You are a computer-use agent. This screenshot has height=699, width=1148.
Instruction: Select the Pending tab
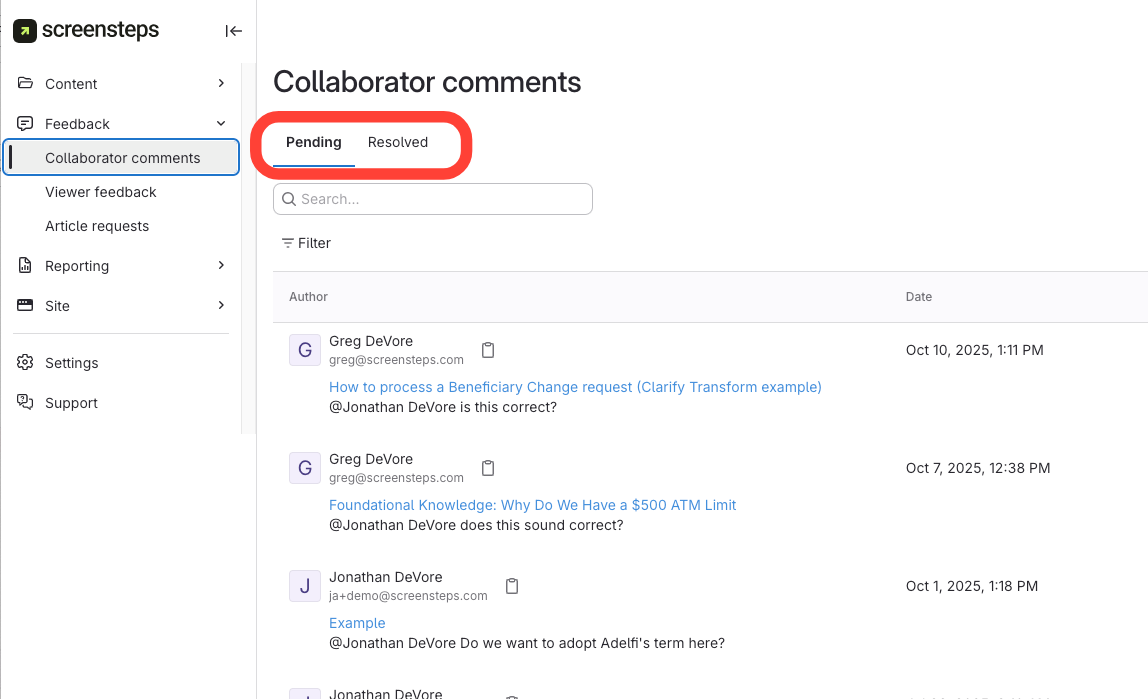click(x=313, y=142)
